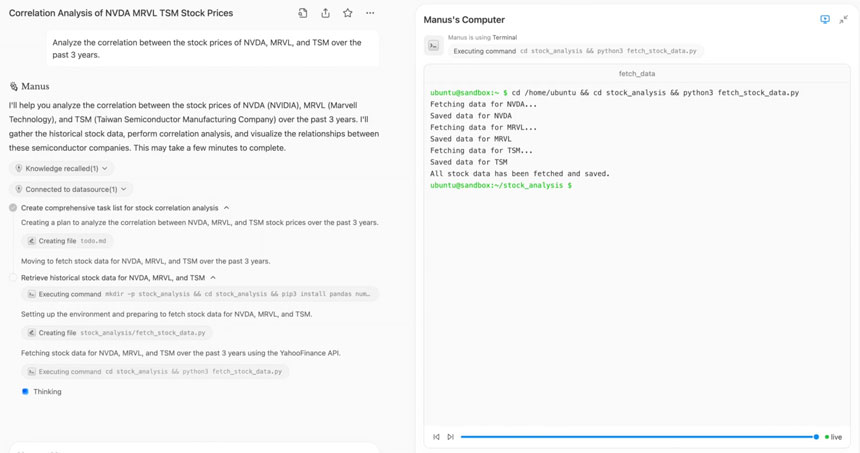Open the task files document icon
860x453 pixels.
(x=303, y=13)
